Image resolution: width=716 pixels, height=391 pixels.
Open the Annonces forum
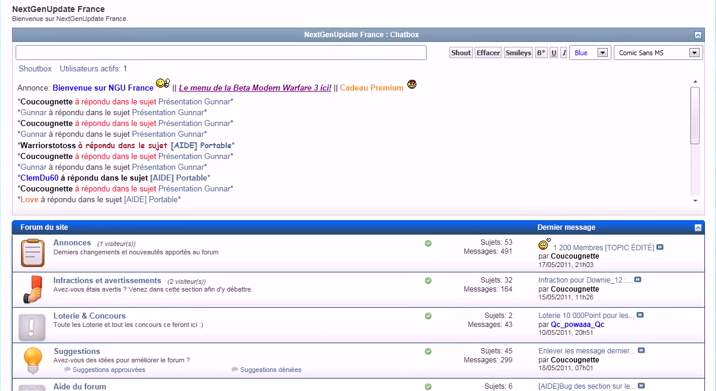coord(72,243)
